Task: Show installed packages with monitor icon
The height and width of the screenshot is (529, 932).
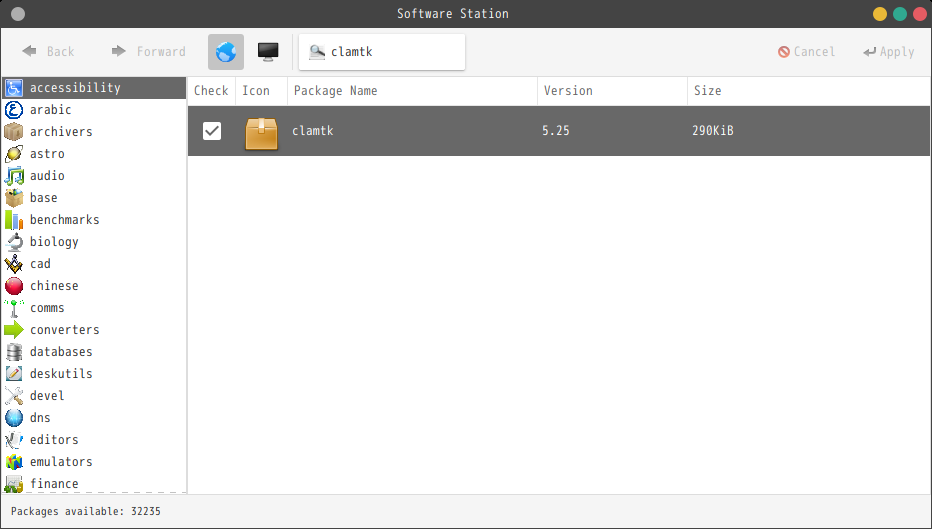Action: point(268,52)
